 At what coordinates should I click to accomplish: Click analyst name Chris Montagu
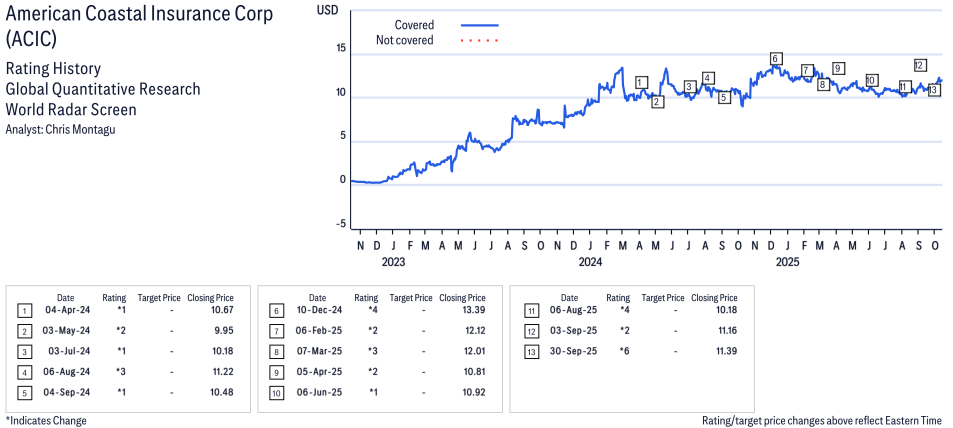[76, 129]
